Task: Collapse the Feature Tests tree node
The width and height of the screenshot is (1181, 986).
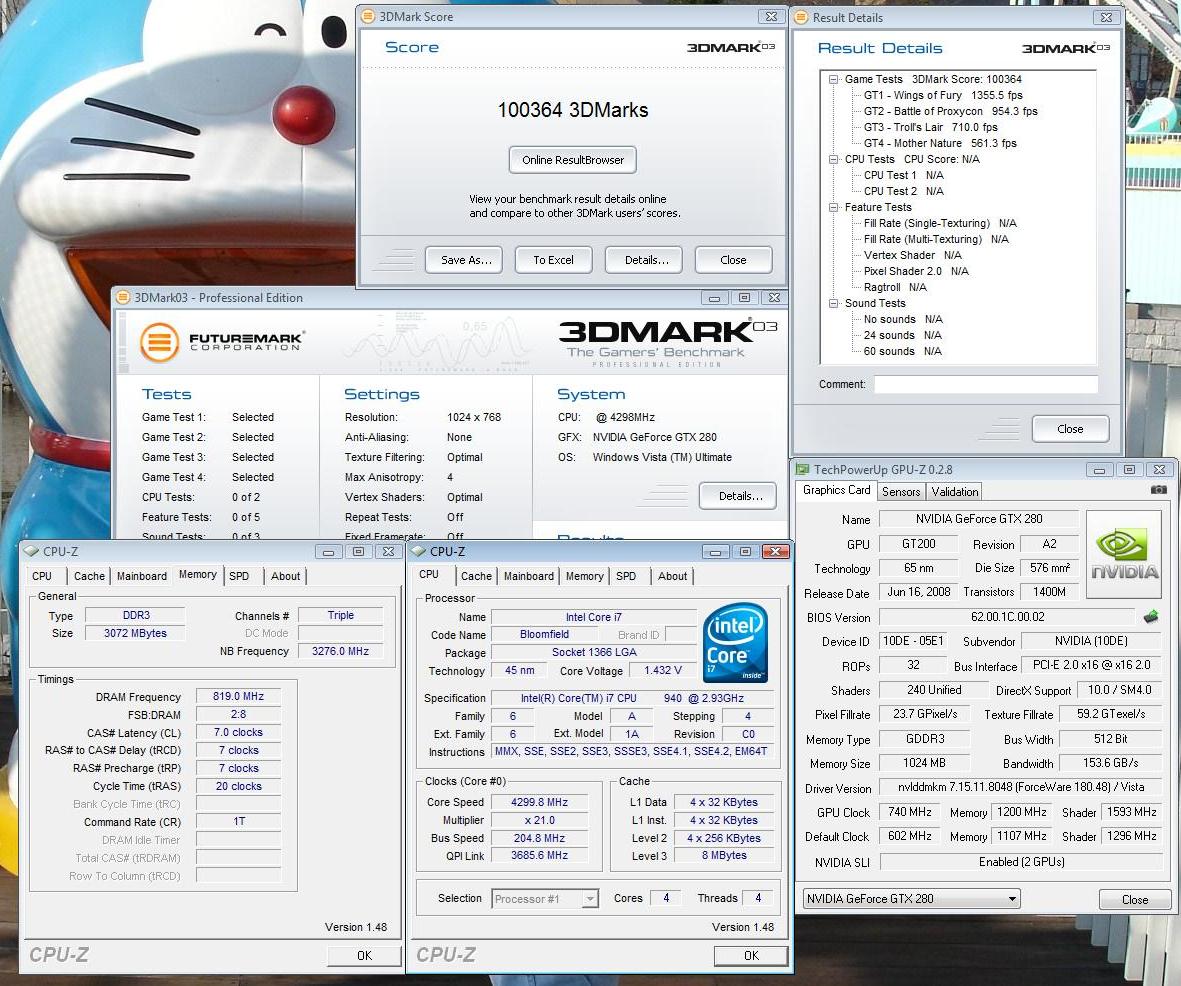Action: point(834,207)
